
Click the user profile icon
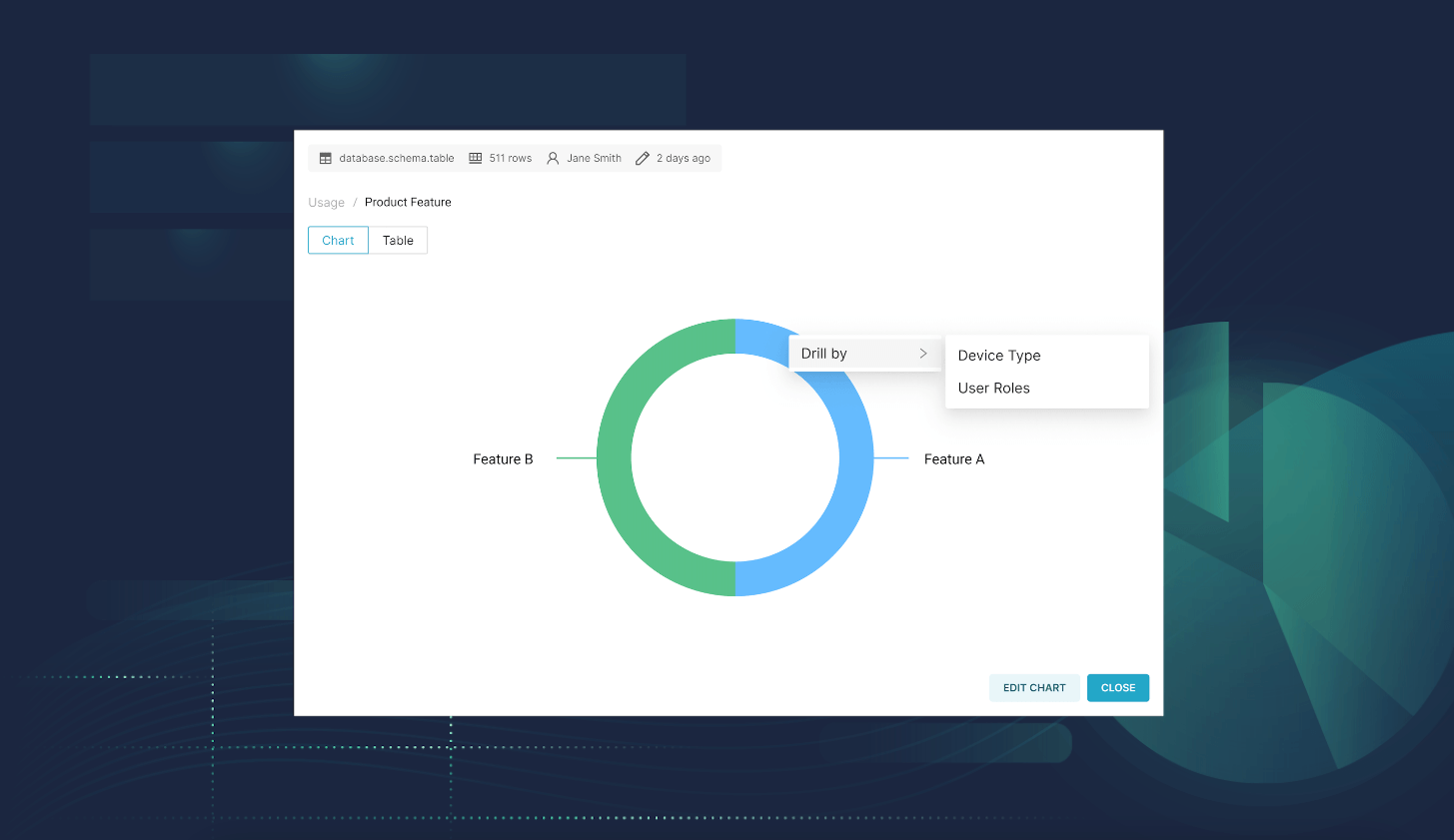[553, 158]
